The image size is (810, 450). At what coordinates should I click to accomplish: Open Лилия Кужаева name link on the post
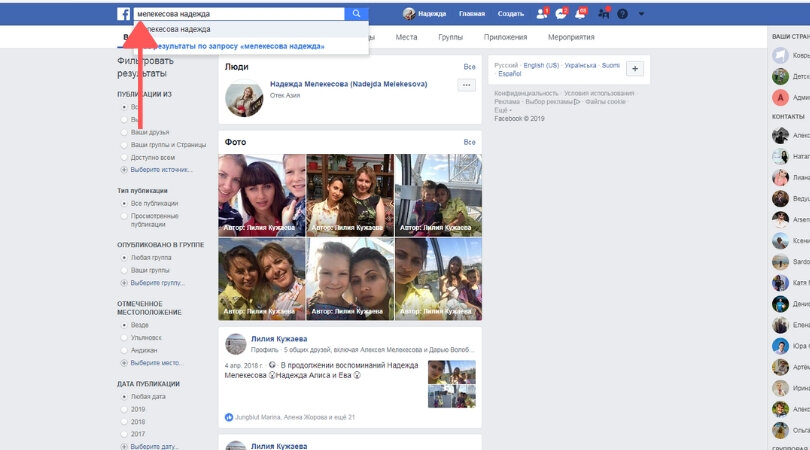tap(279, 339)
